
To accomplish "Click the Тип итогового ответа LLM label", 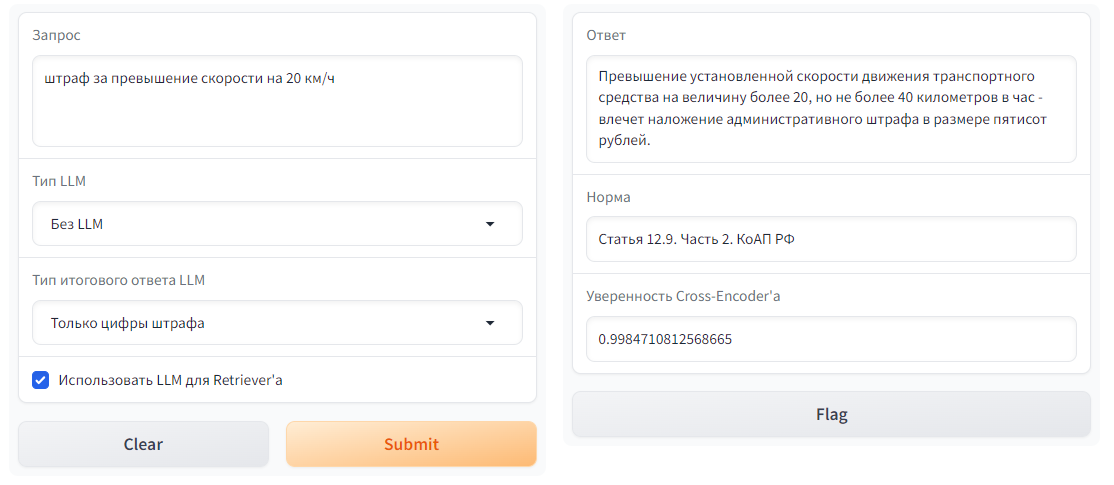I will pos(118,280).
